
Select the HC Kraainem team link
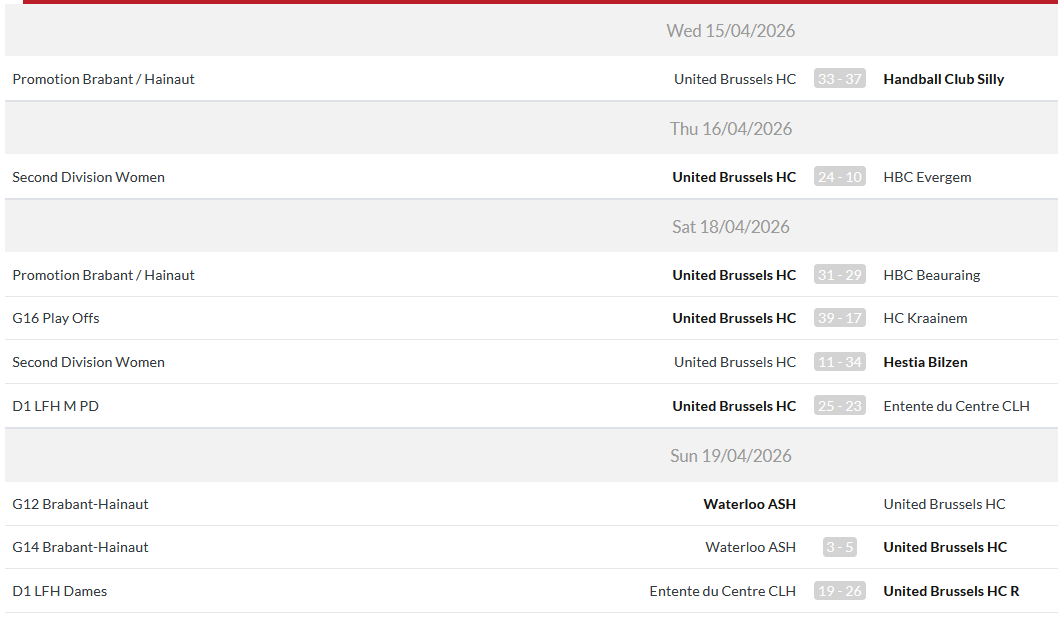point(925,318)
